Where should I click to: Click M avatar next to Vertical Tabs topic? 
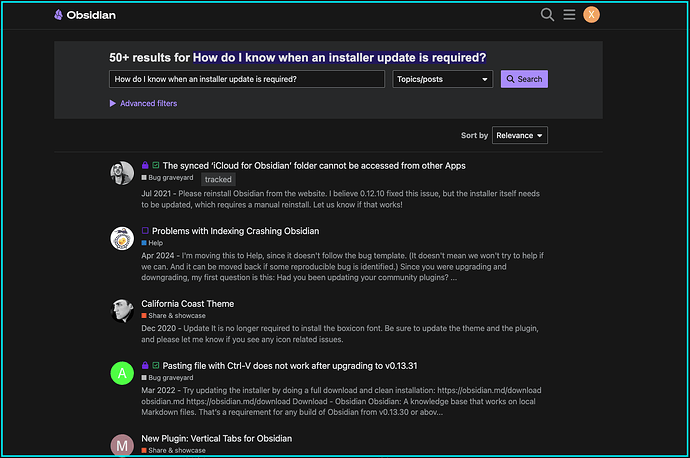pos(122,445)
